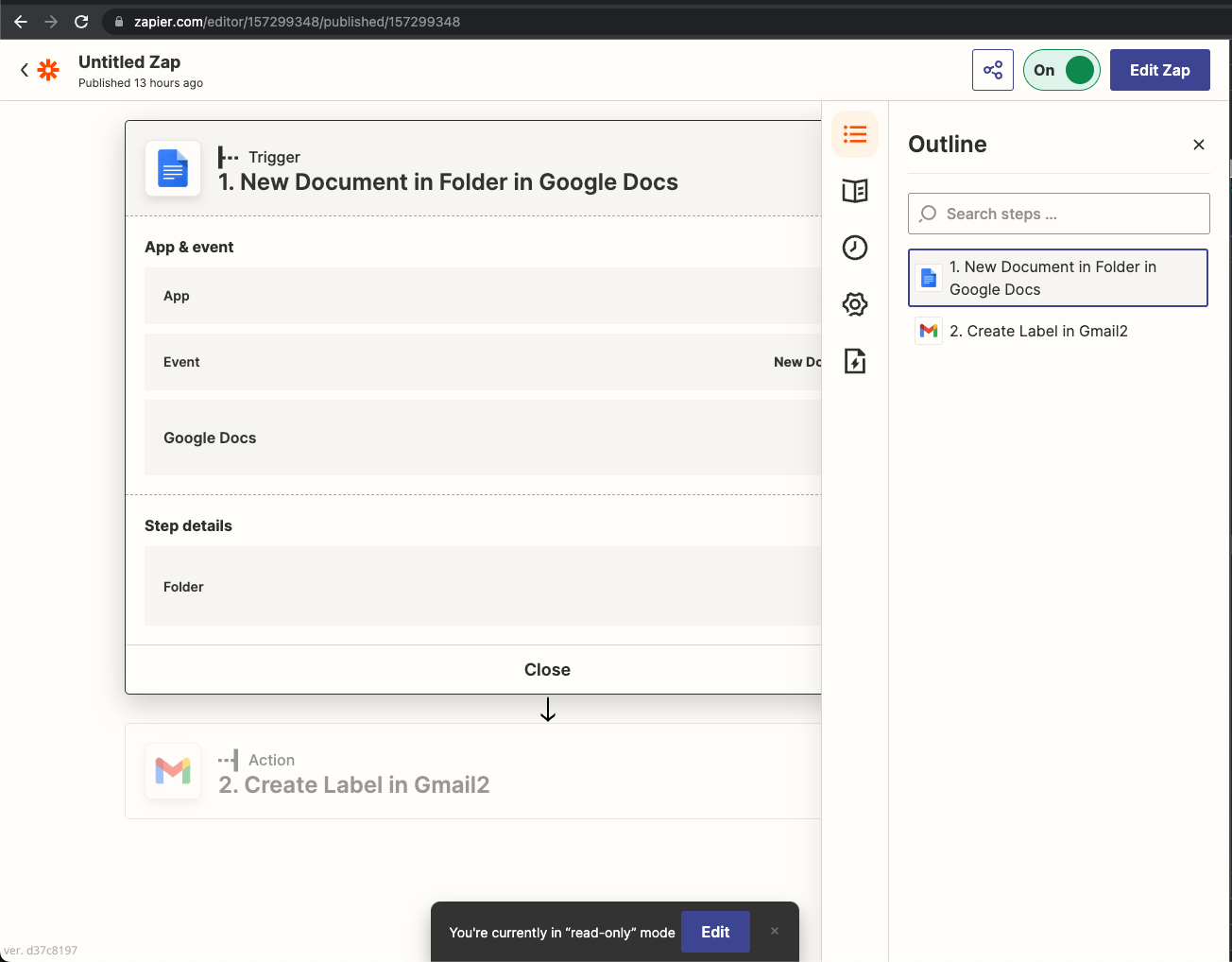Dismiss the read-only mode notification
The height and width of the screenshot is (962, 1232).
[x=775, y=931]
